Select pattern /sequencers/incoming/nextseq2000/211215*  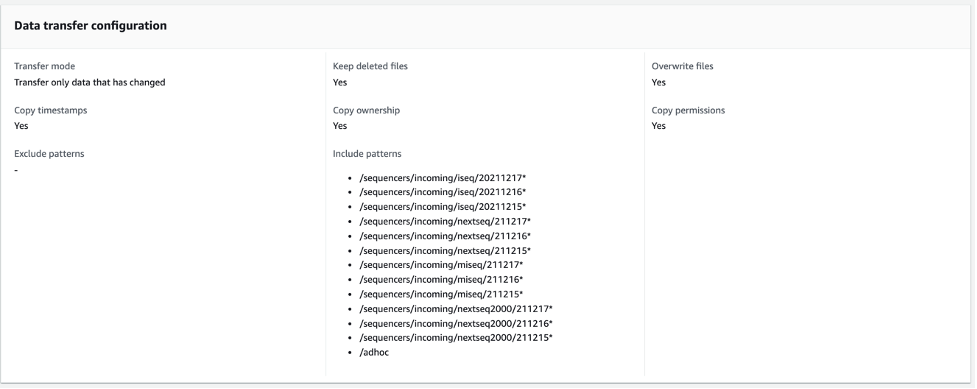[456, 338]
